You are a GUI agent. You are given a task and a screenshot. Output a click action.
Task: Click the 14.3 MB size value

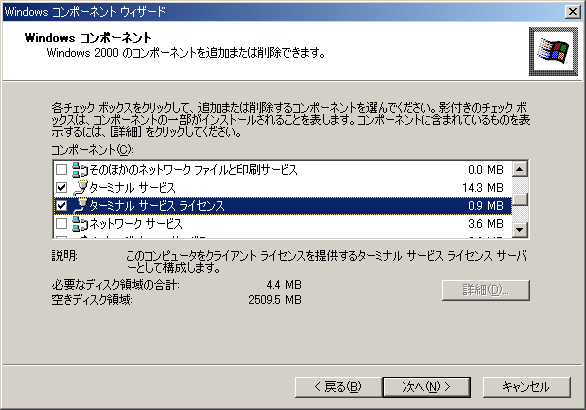click(x=483, y=188)
